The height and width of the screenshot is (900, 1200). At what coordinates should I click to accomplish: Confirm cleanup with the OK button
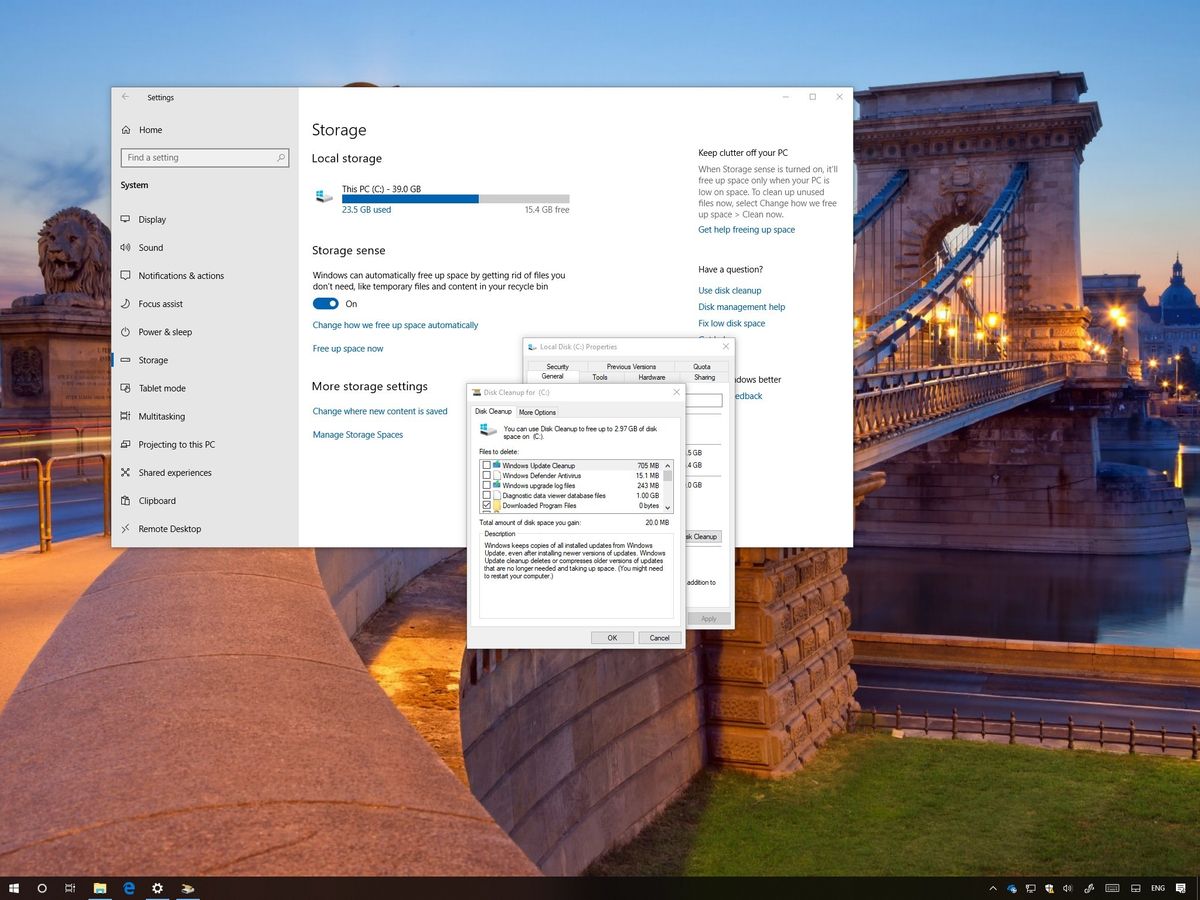612,637
